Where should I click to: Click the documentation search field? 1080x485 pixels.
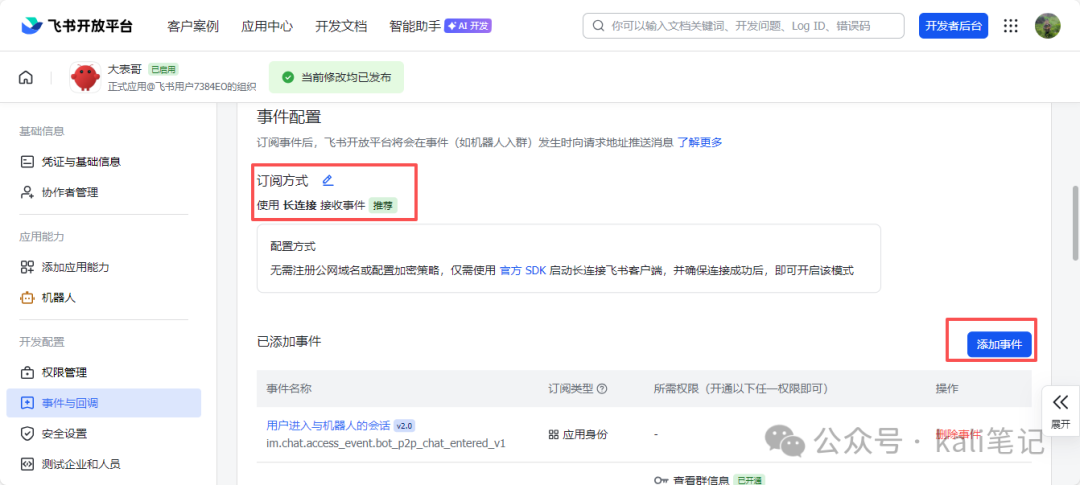[744, 26]
